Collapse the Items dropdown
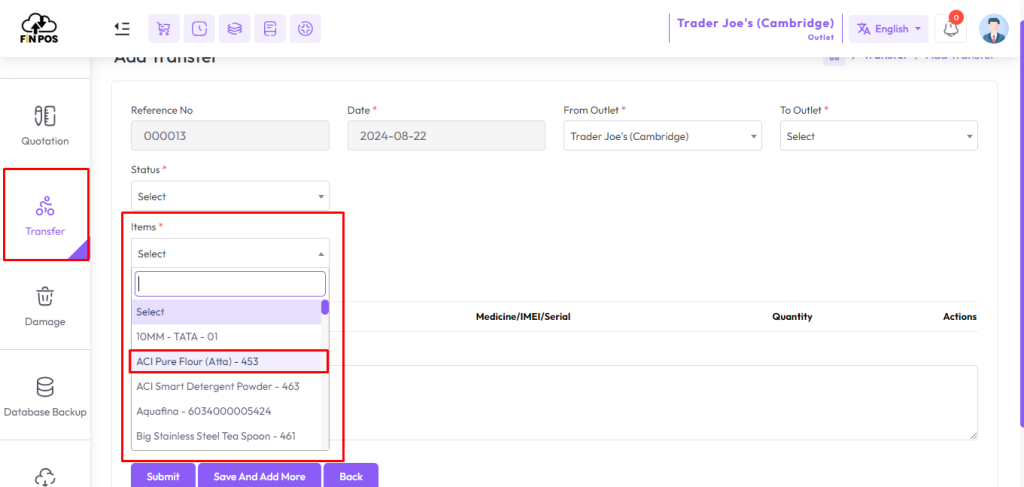 point(230,253)
